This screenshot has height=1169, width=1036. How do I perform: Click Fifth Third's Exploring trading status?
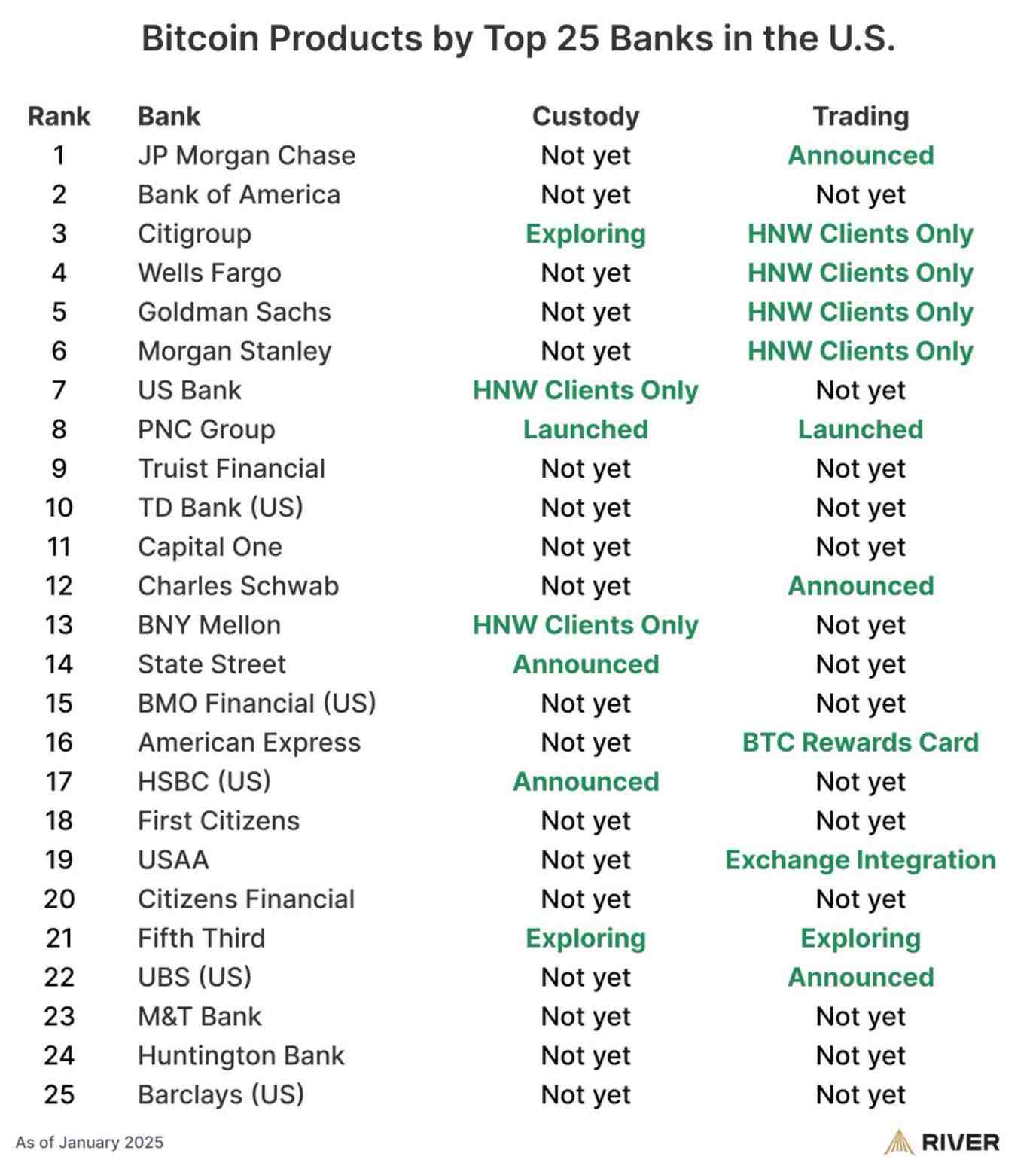tap(861, 939)
